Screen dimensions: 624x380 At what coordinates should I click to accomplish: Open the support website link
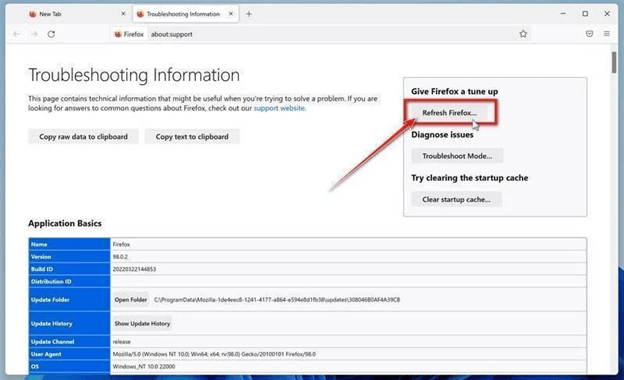[279, 108]
